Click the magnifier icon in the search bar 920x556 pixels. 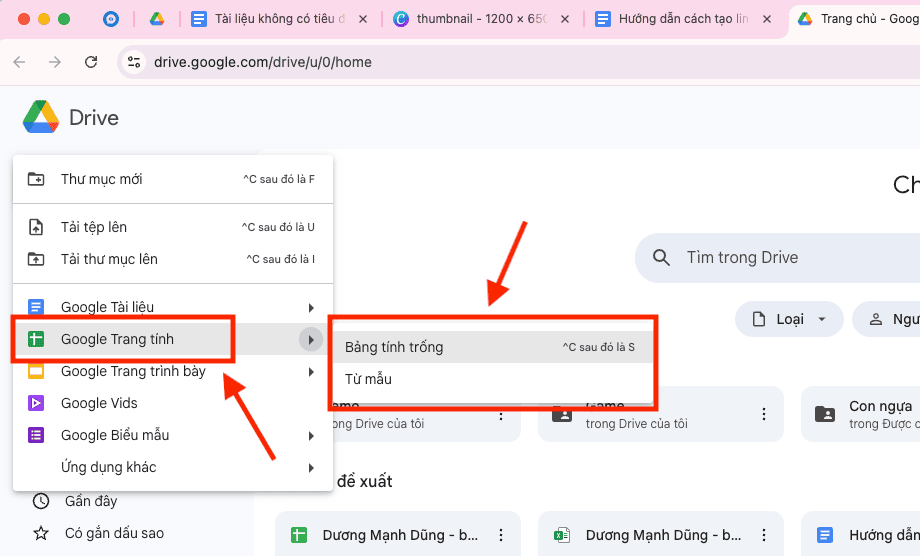point(661,257)
